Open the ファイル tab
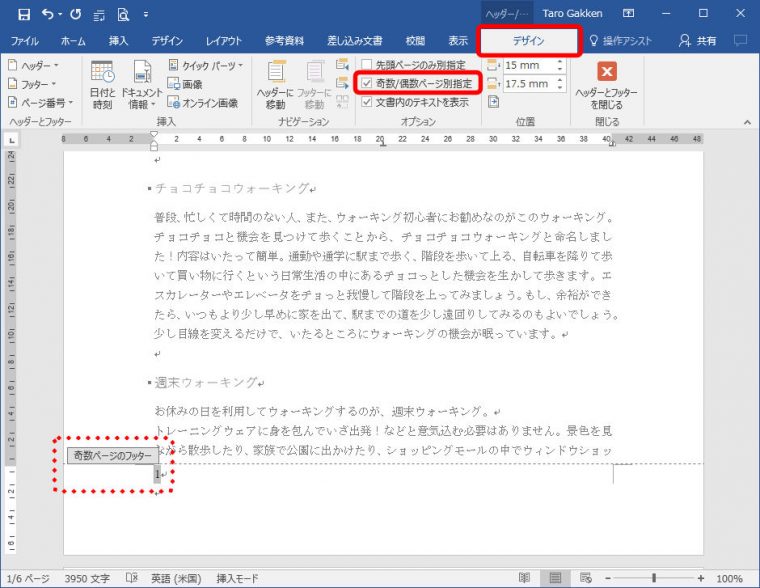760x588 pixels. point(25,41)
